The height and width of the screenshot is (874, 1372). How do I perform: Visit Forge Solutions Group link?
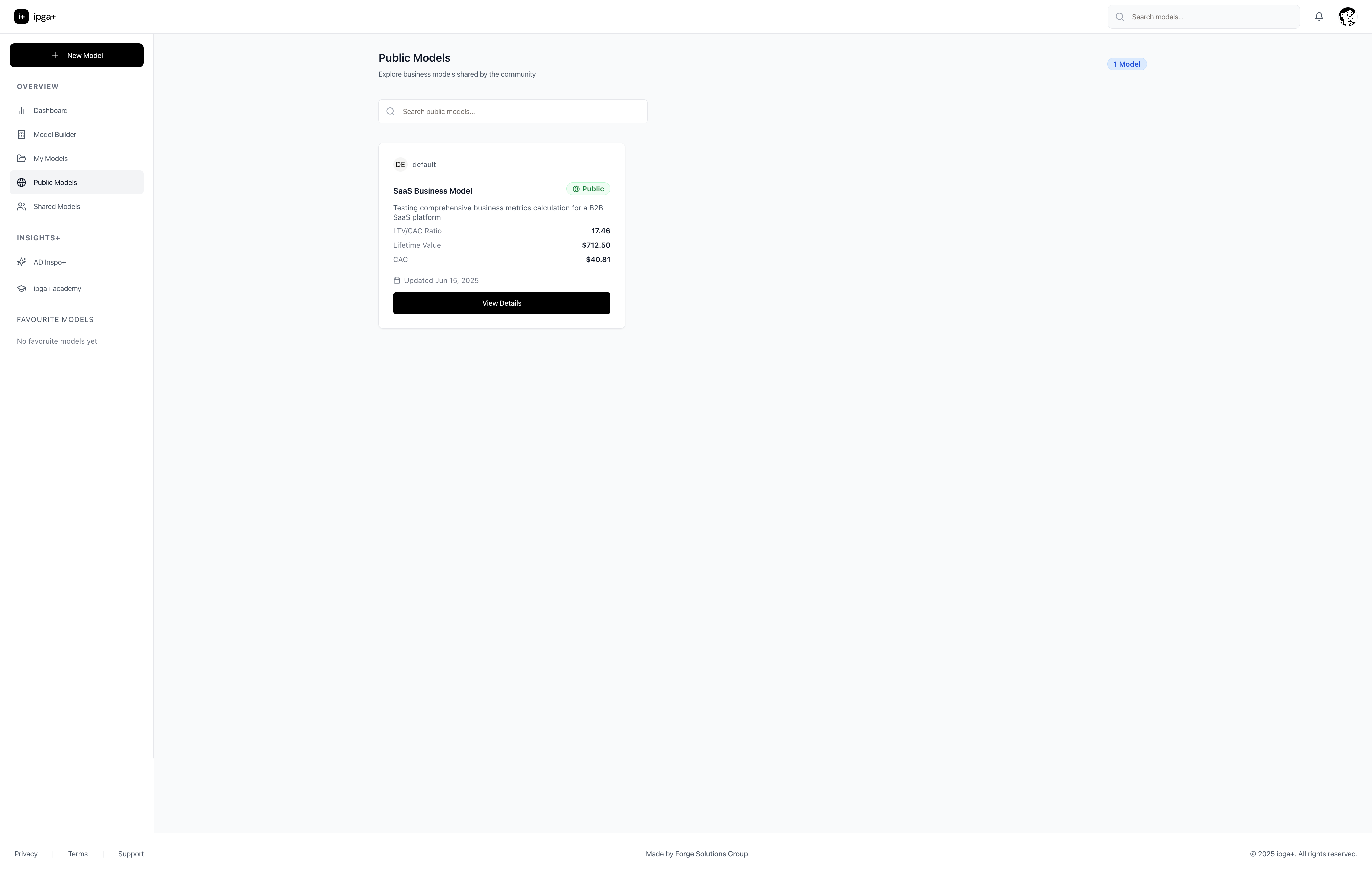point(711,854)
